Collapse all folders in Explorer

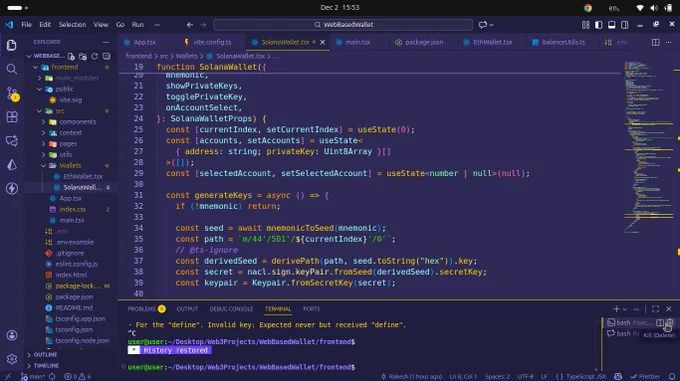click(106, 56)
